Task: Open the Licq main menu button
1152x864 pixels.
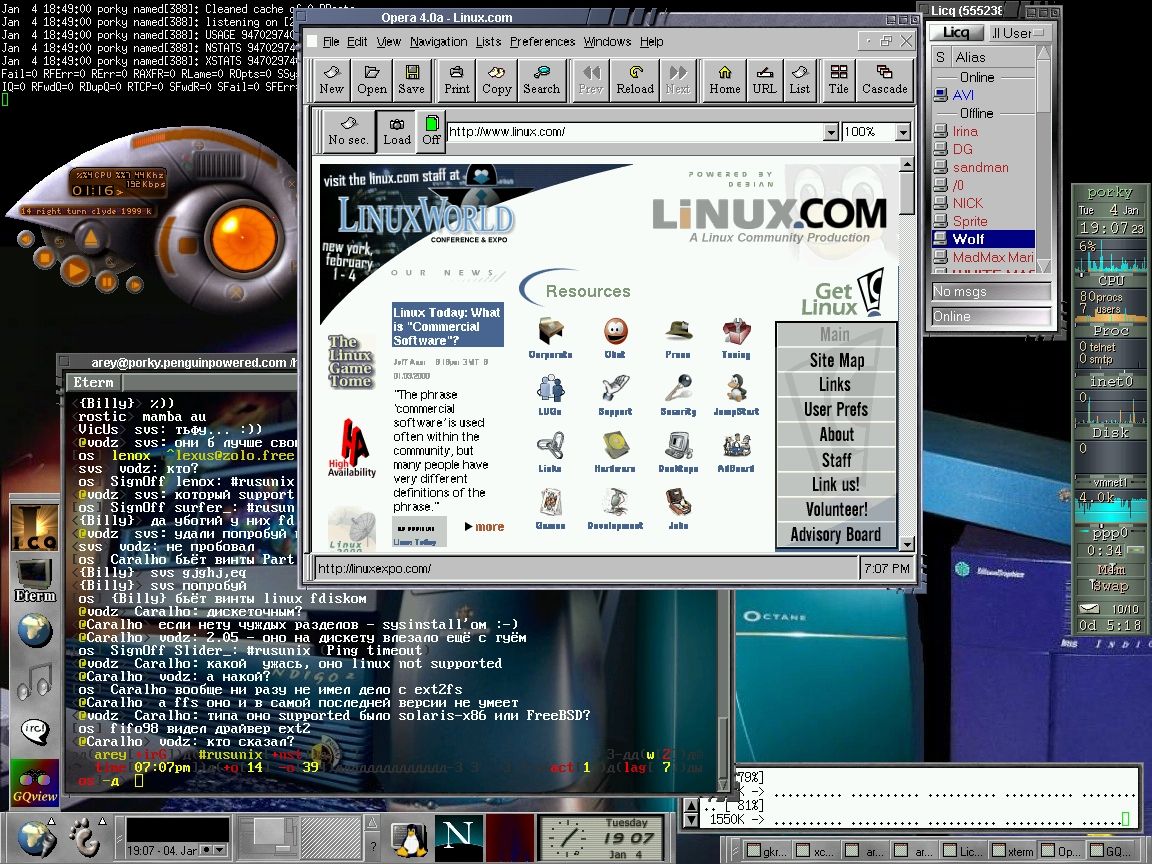Action: click(956, 33)
